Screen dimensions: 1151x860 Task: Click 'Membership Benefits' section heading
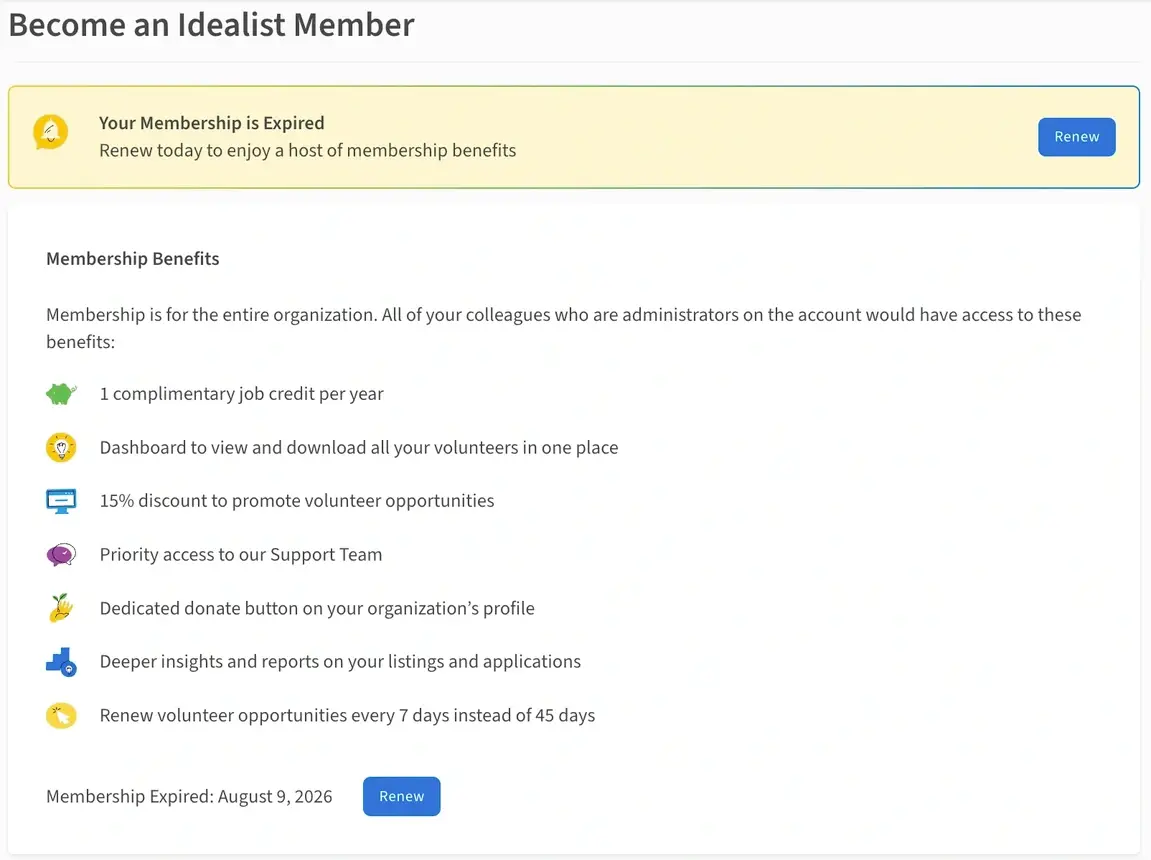[133, 258]
